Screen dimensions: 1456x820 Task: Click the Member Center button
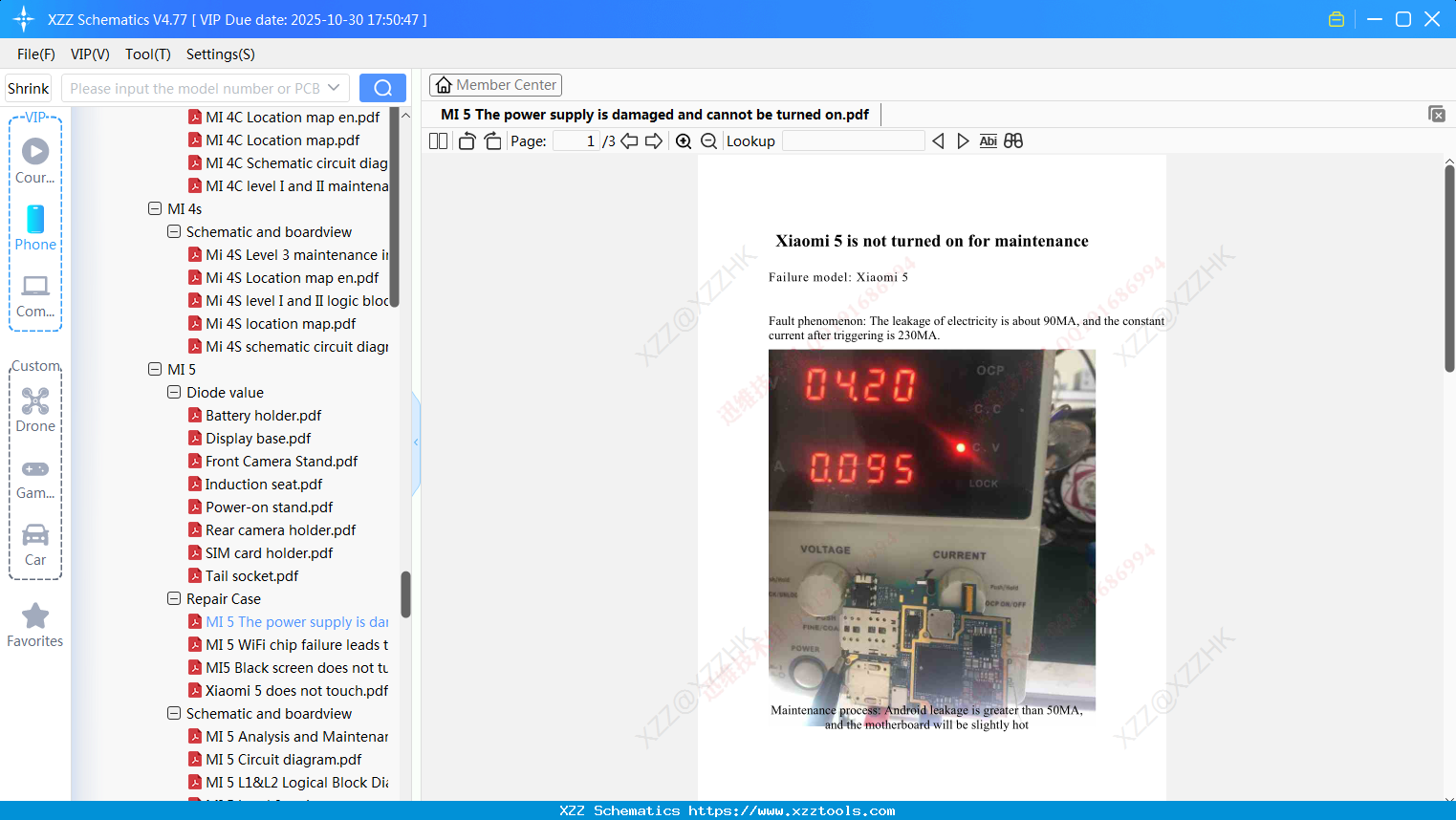[x=495, y=84]
